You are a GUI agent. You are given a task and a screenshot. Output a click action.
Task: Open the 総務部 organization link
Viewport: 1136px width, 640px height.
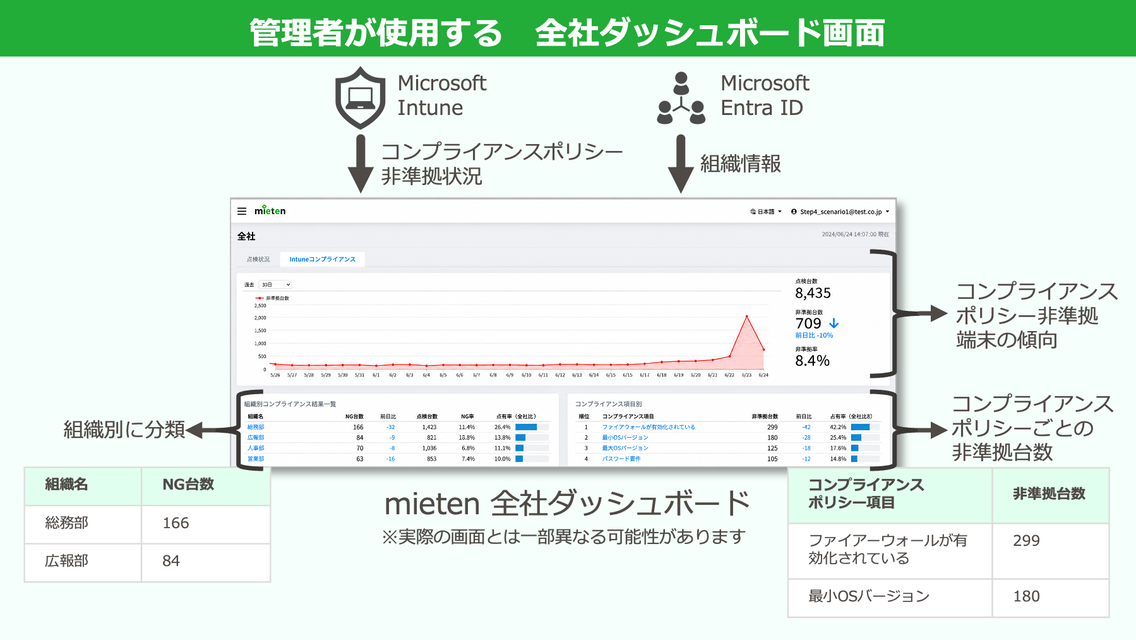[x=256, y=428]
